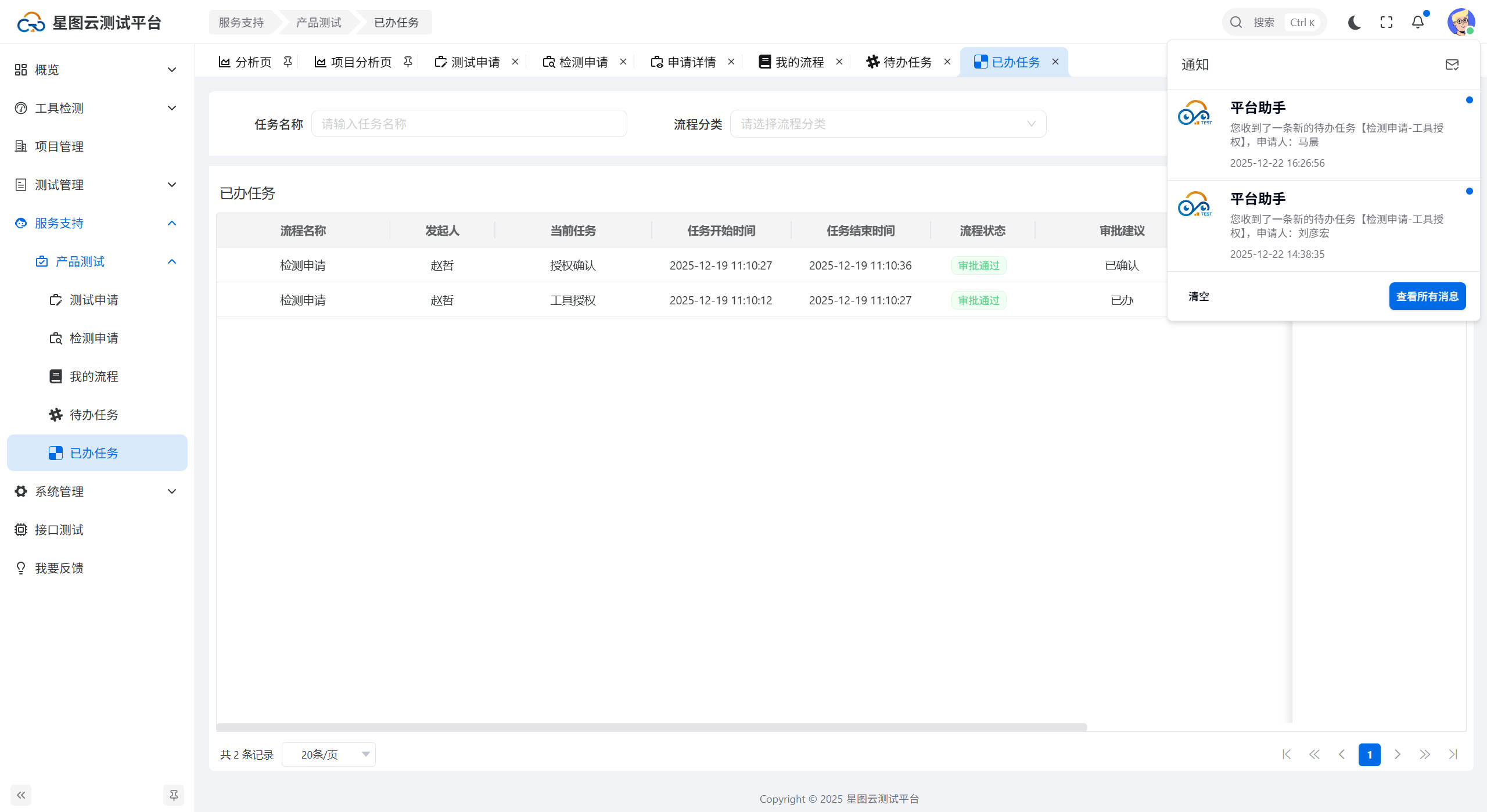Open the 20条/页 page size selector
This screenshot has height=812, width=1487.
click(x=329, y=754)
